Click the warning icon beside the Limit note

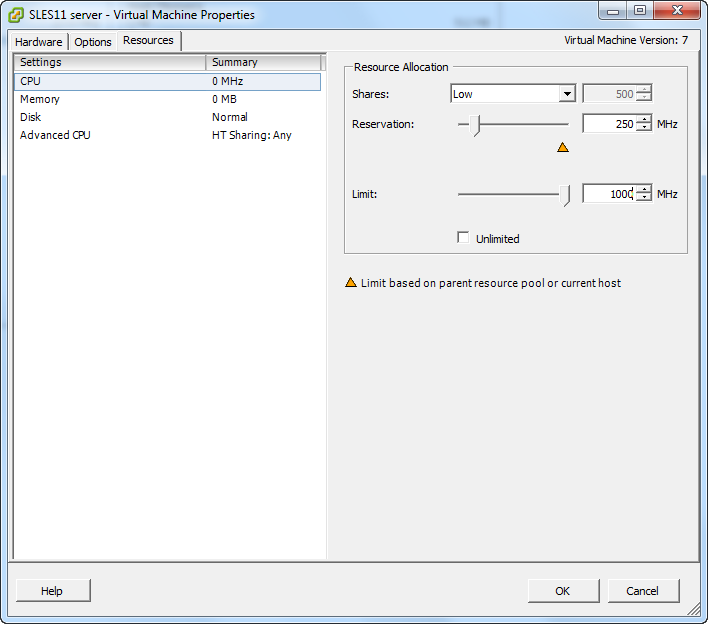351,283
